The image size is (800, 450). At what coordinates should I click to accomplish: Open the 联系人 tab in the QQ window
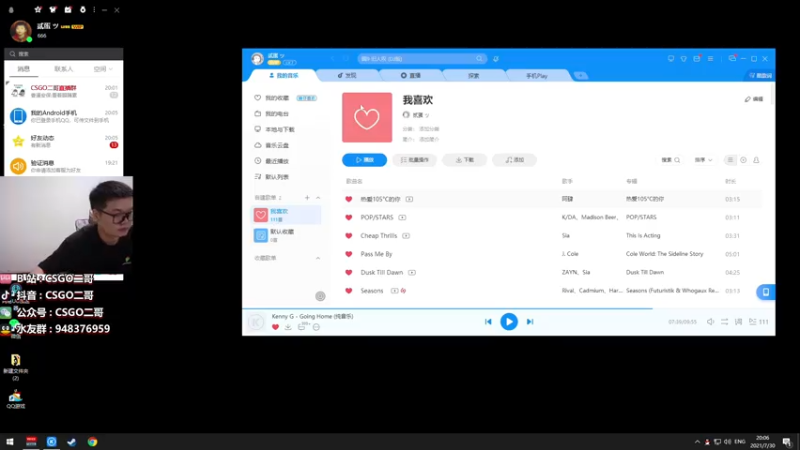(64, 69)
